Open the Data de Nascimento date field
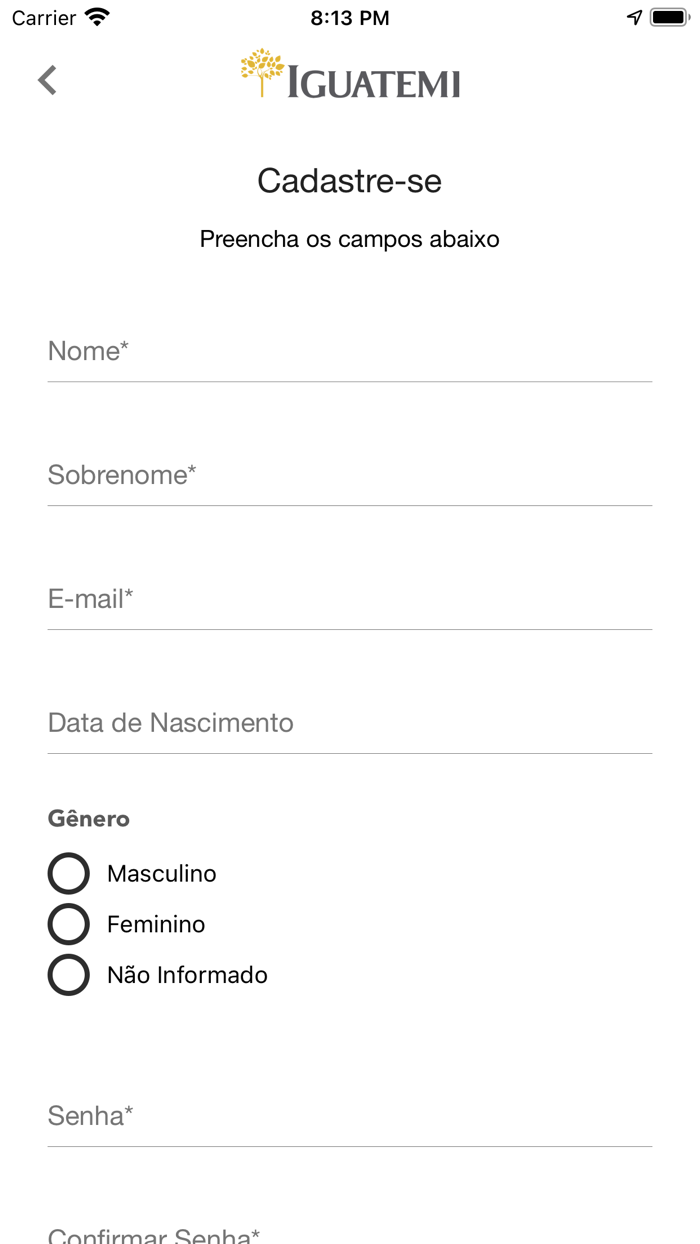Viewport: 700px width, 1244px height. pos(349,723)
